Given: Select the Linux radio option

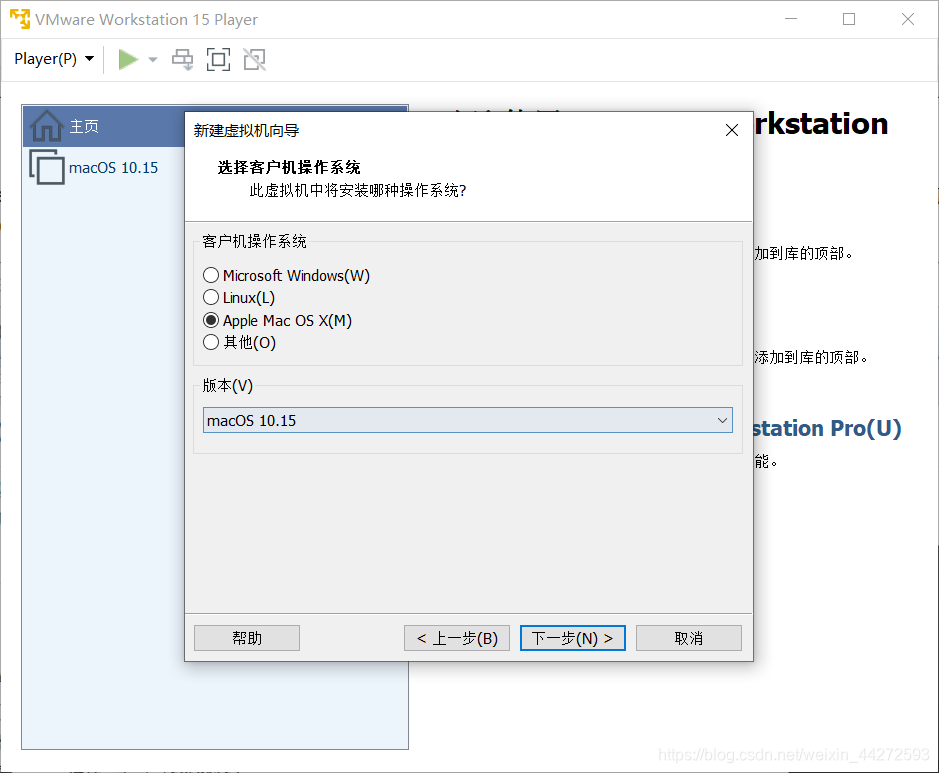Looking at the screenshot, I should 211,297.
